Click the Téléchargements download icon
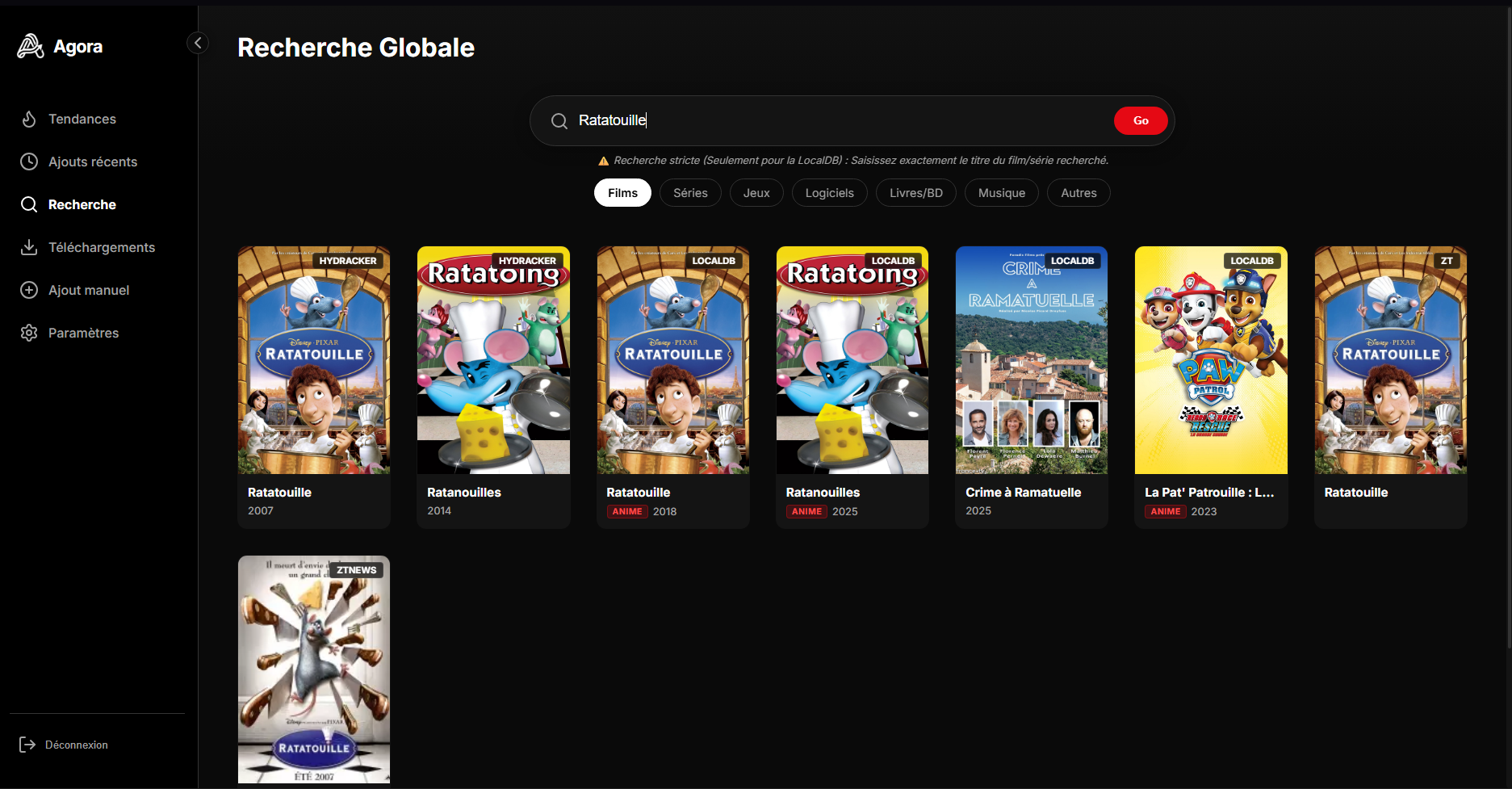This screenshot has width=1512, height=789. click(x=29, y=247)
